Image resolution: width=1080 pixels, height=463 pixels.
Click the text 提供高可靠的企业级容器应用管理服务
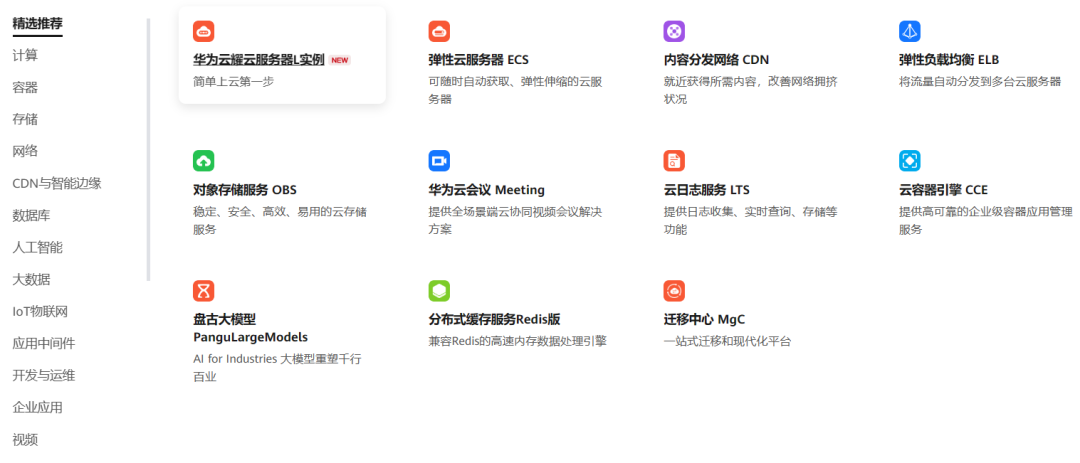(x=986, y=220)
